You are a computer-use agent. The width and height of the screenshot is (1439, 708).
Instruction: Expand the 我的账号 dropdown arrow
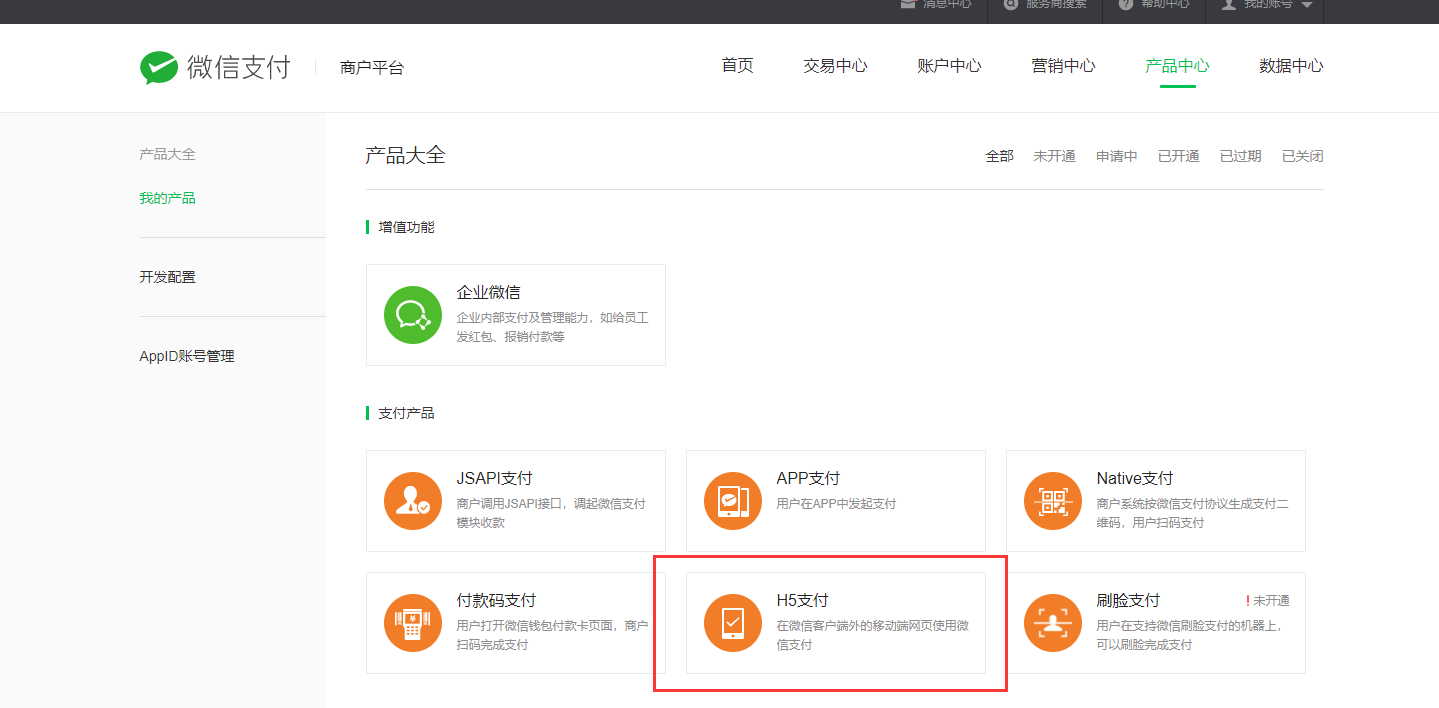click(1307, 5)
